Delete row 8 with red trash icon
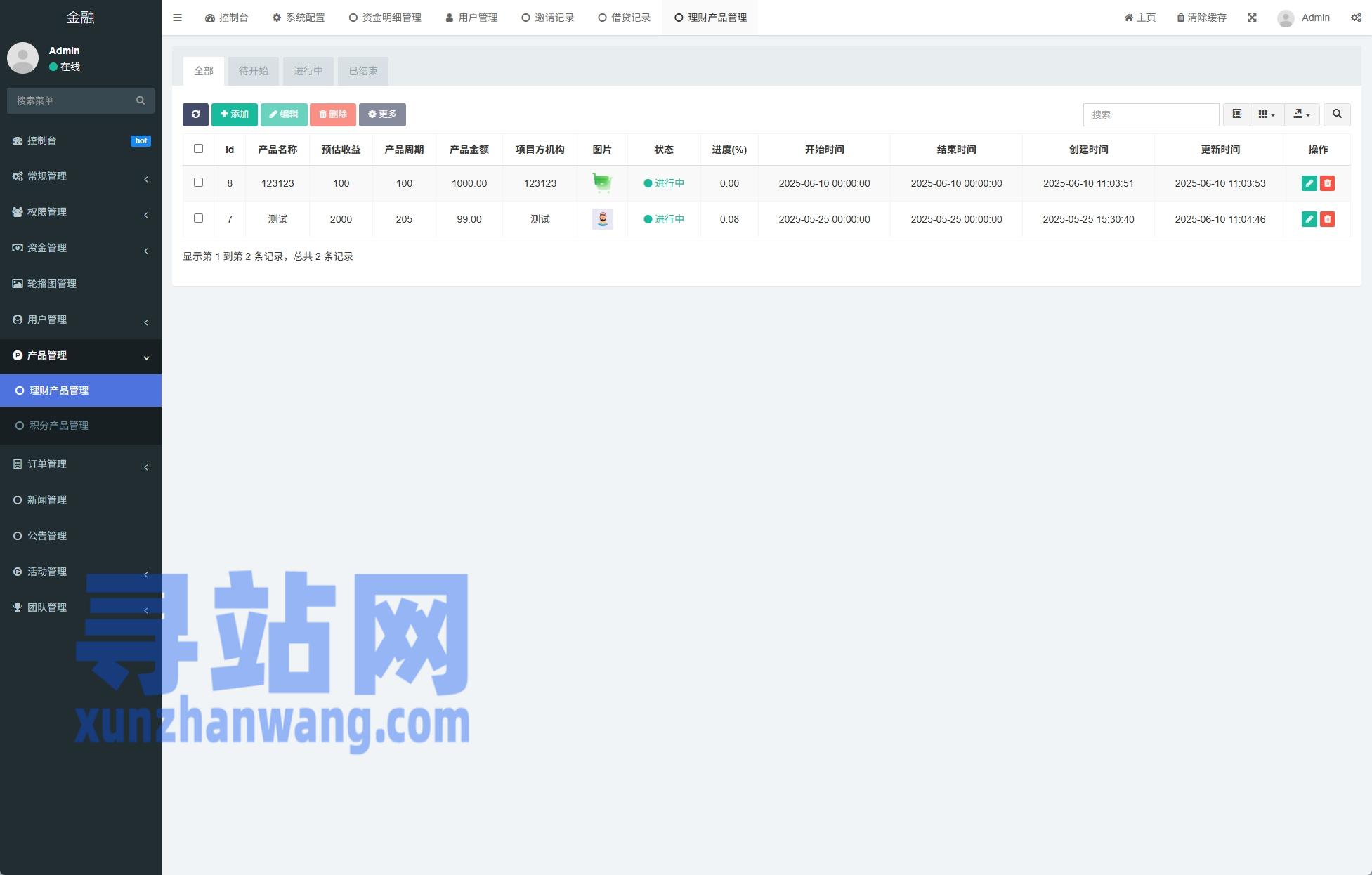 click(x=1327, y=183)
